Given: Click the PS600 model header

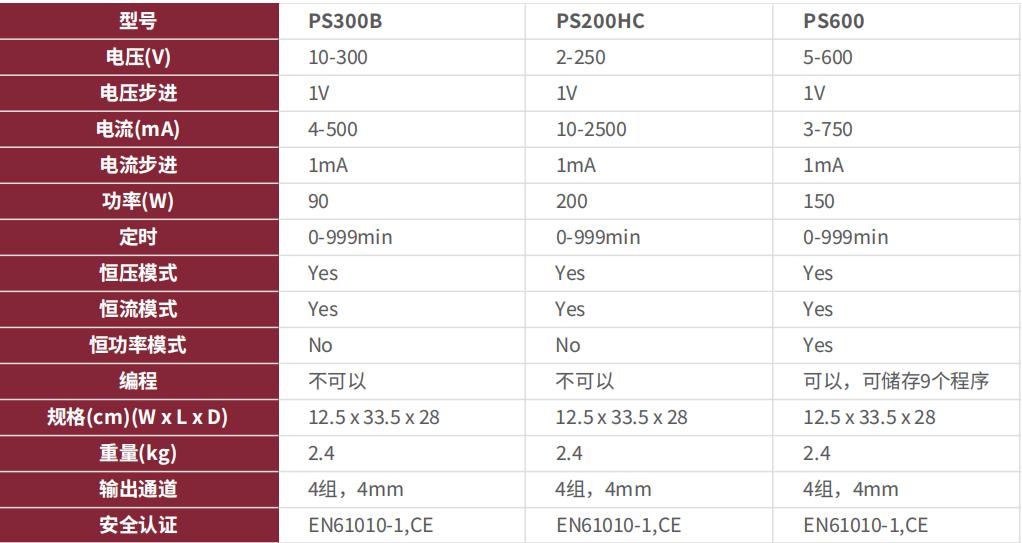Looking at the screenshot, I should pyautogui.click(x=834, y=21).
